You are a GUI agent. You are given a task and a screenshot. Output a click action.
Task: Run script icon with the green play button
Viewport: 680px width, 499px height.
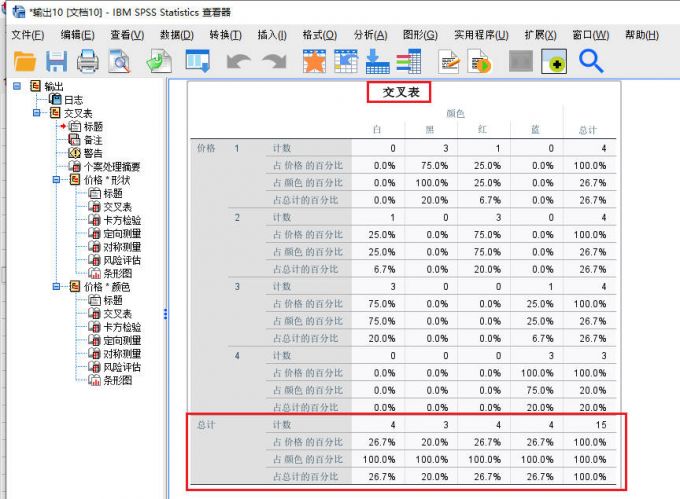click(x=480, y=62)
